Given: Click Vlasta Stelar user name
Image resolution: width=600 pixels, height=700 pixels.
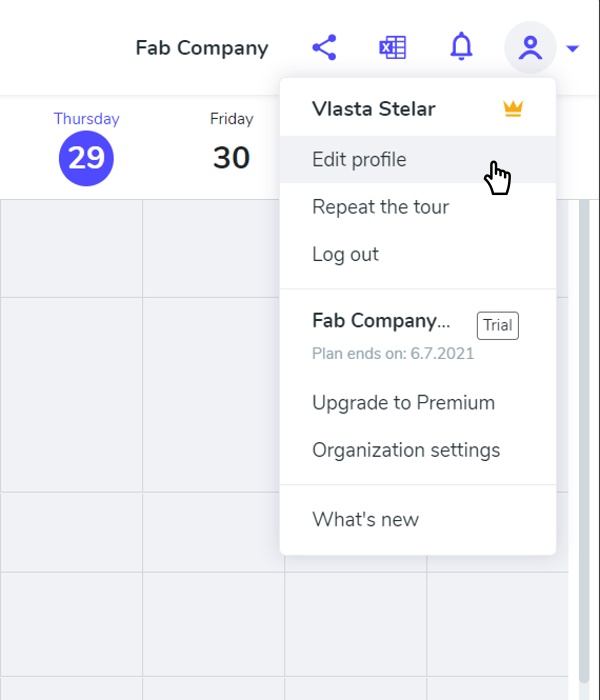Looking at the screenshot, I should 373,108.
